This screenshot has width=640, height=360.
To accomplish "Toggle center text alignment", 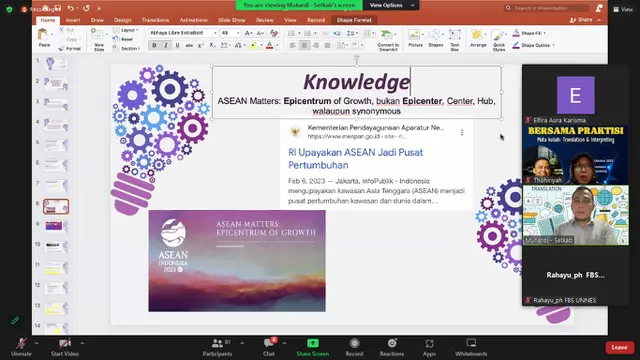I will click(x=304, y=45).
